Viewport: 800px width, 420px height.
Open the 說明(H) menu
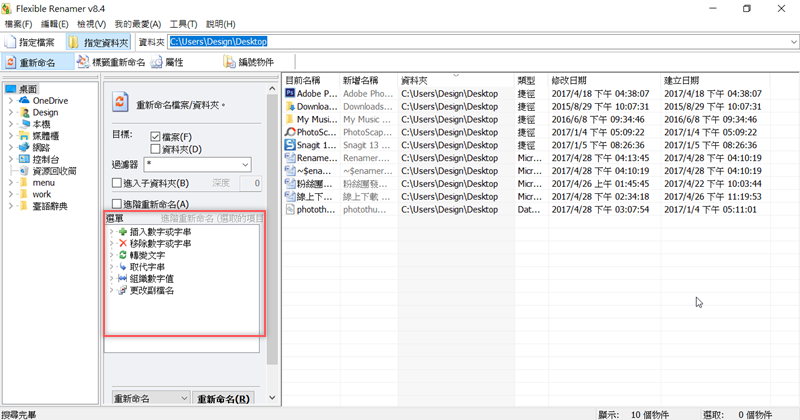220,24
